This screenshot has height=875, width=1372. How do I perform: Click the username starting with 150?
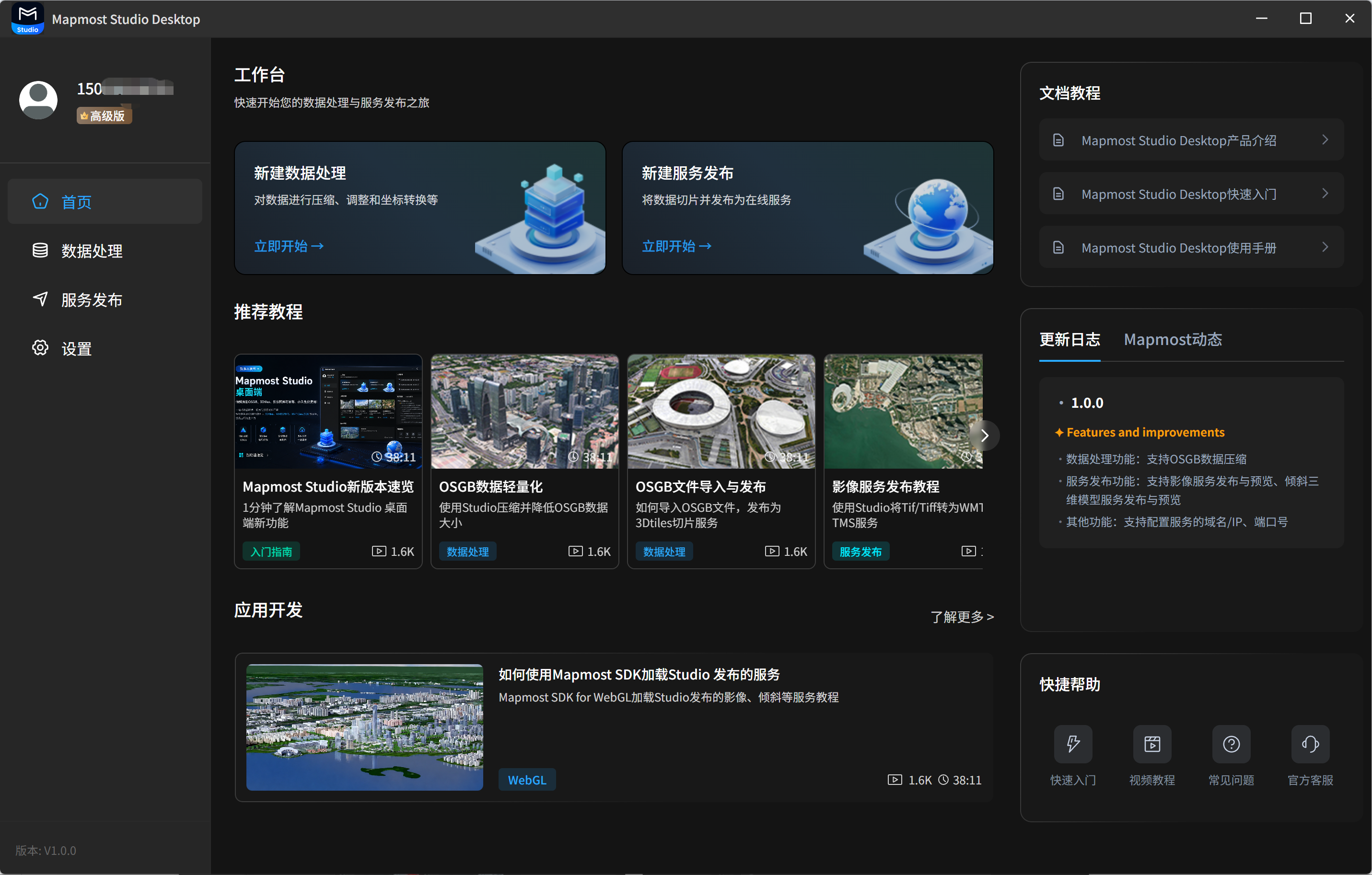point(125,89)
